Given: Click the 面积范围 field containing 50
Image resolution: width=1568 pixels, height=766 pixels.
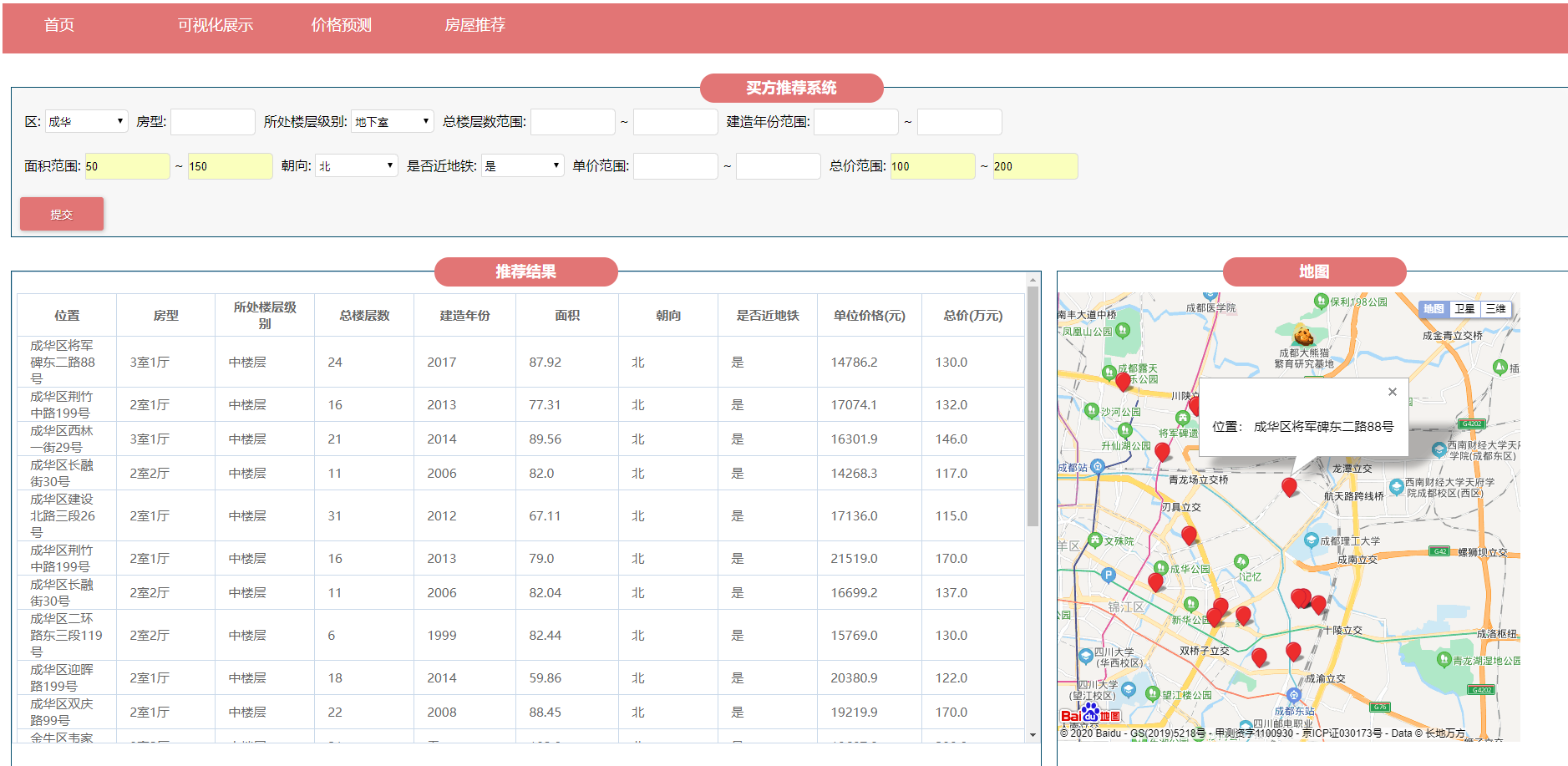Looking at the screenshot, I should [128, 165].
